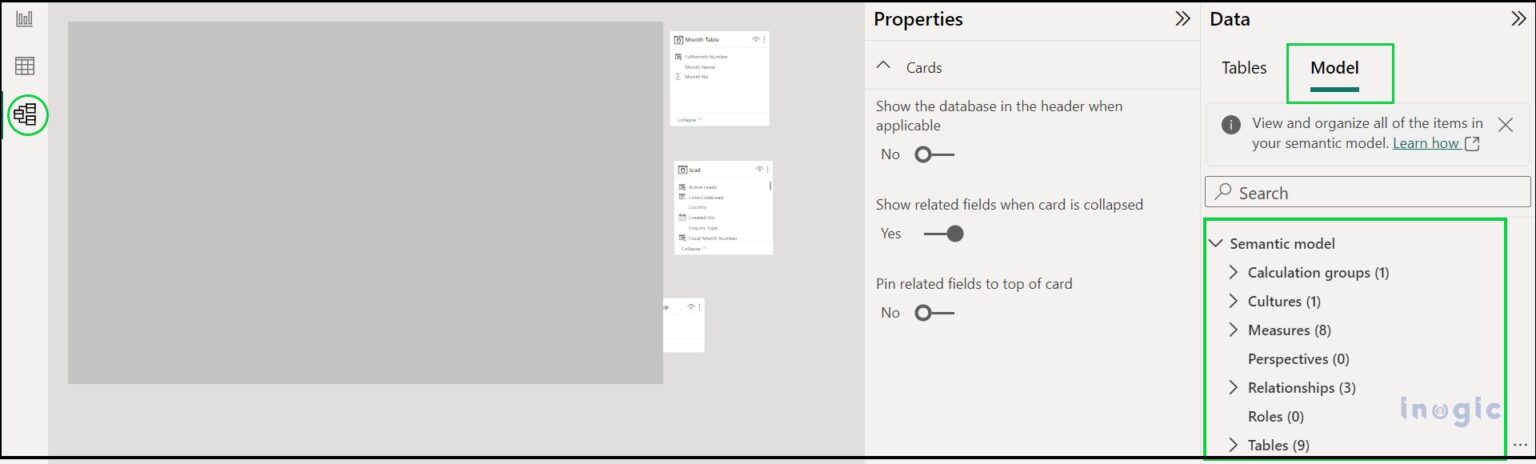Turn off show related fields when collapsed
The height and width of the screenshot is (464, 1536).
point(942,234)
